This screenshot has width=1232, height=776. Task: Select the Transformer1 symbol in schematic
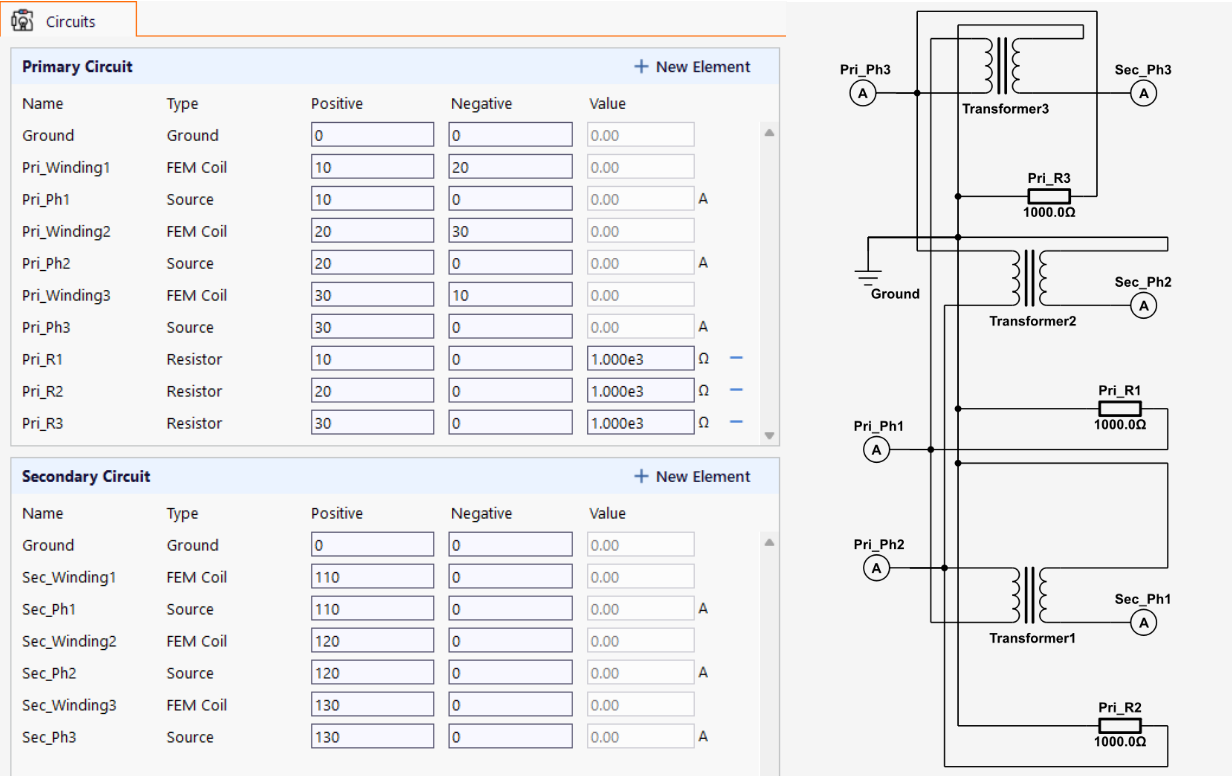(1032, 595)
